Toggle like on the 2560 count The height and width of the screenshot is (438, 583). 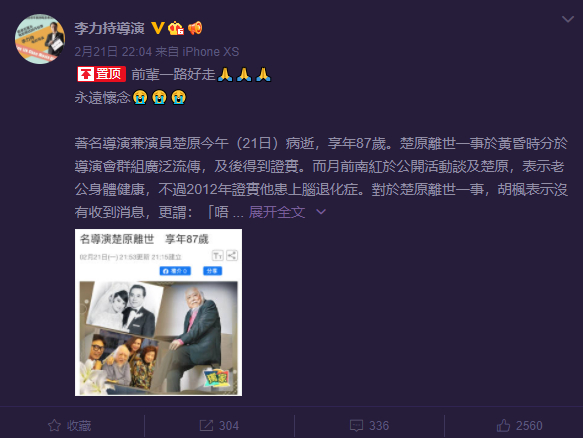click(x=529, y=426)
